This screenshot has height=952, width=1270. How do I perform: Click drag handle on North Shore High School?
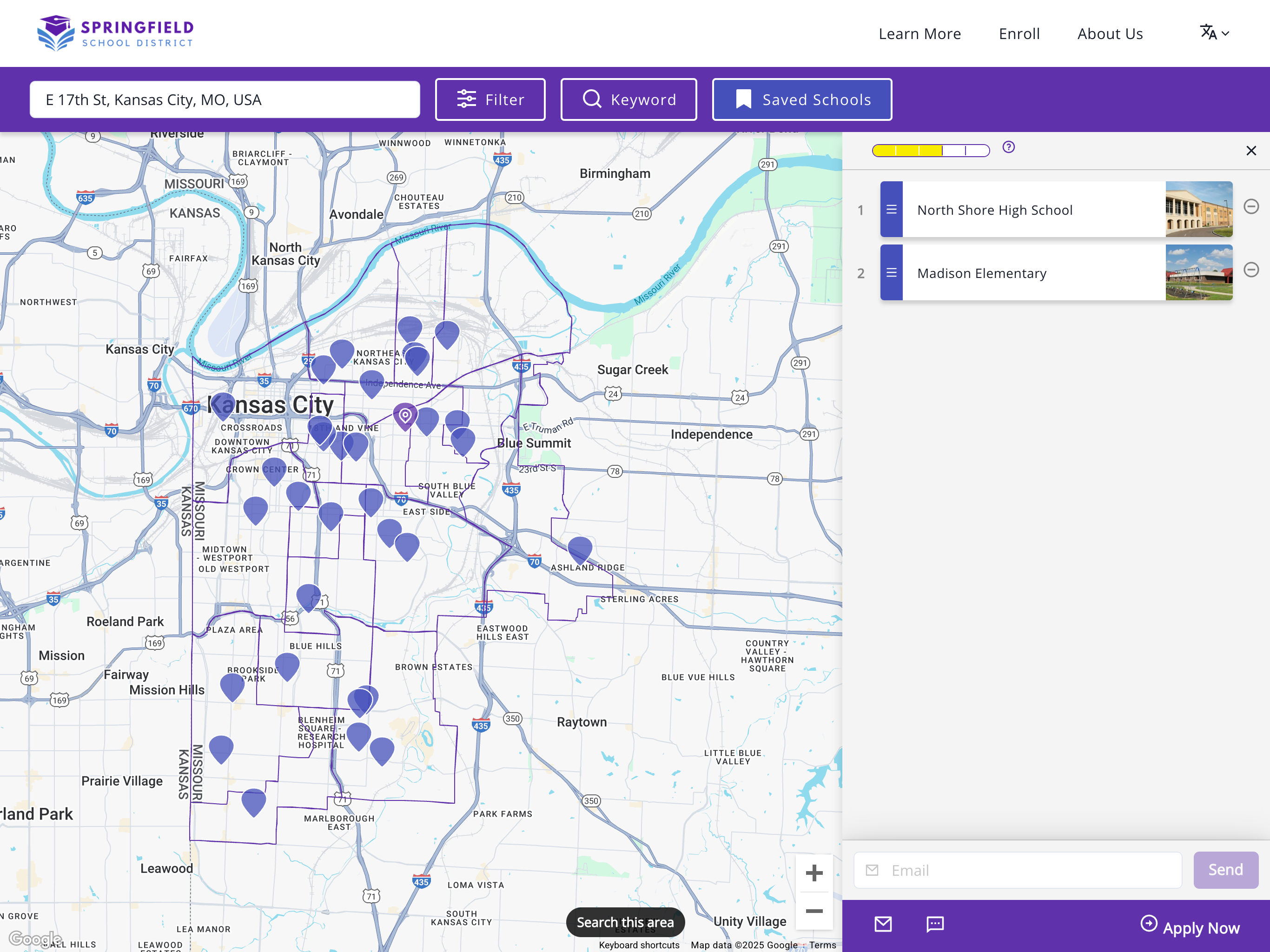tap(891, 210)
